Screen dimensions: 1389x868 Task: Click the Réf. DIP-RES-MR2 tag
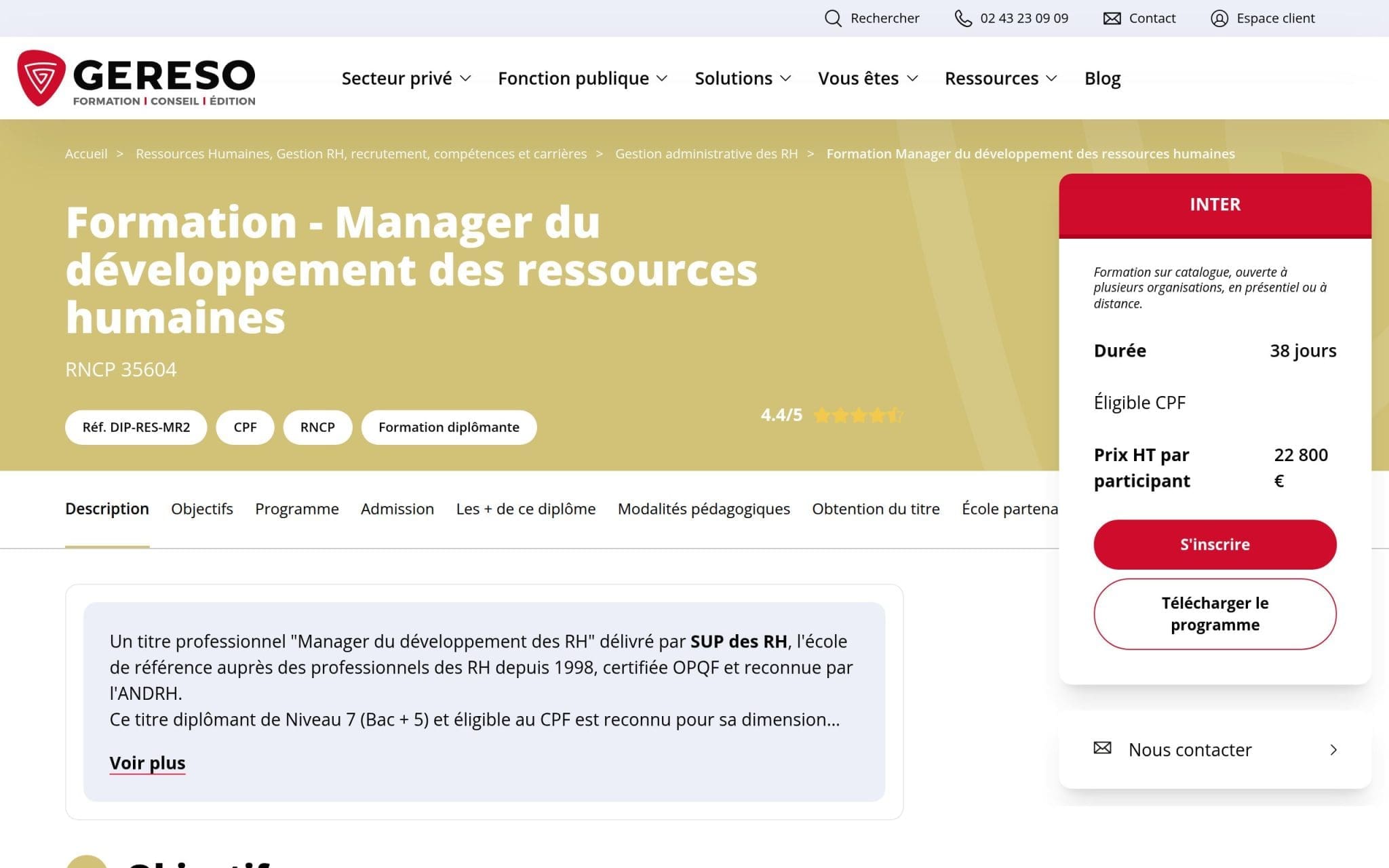tap(136, 427)
